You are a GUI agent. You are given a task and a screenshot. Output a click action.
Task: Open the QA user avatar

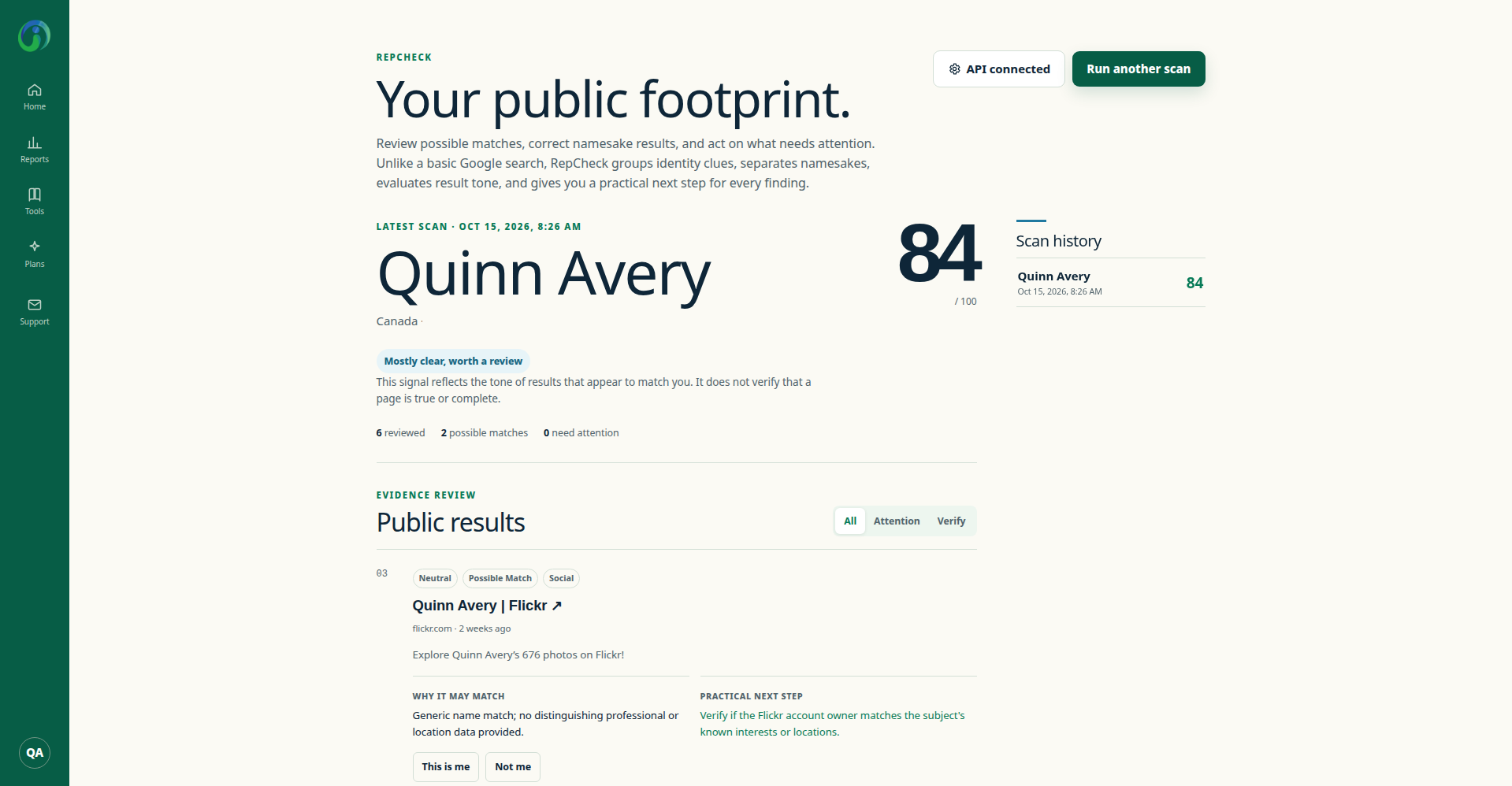pos(35,753)
